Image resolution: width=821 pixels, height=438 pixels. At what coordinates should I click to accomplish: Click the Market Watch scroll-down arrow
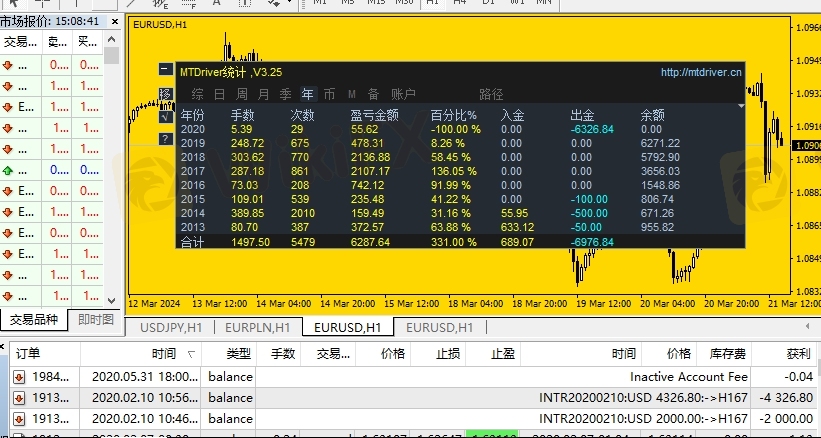click(111, 300)
